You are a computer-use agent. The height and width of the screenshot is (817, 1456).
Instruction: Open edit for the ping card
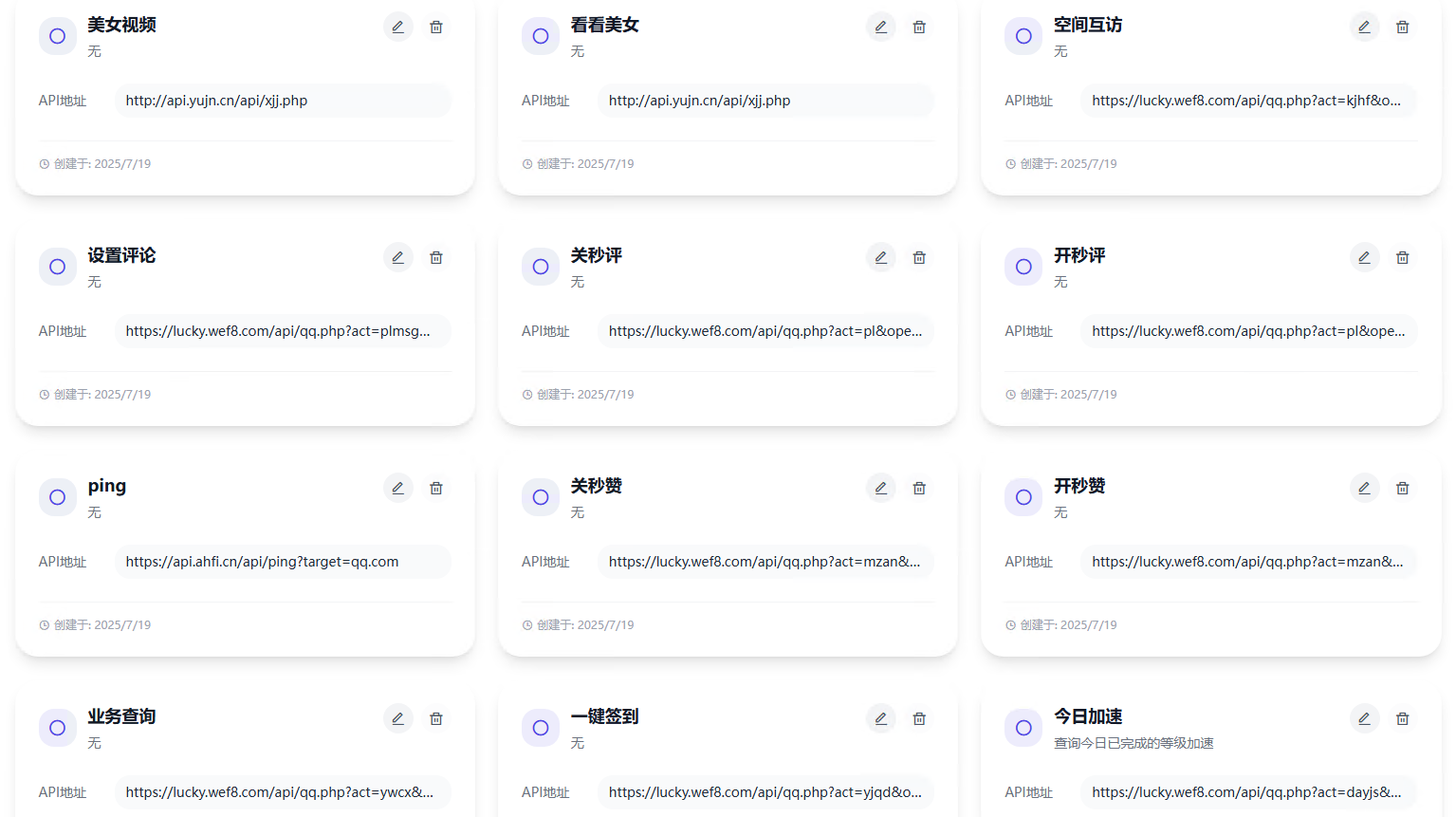coord(398,489)
